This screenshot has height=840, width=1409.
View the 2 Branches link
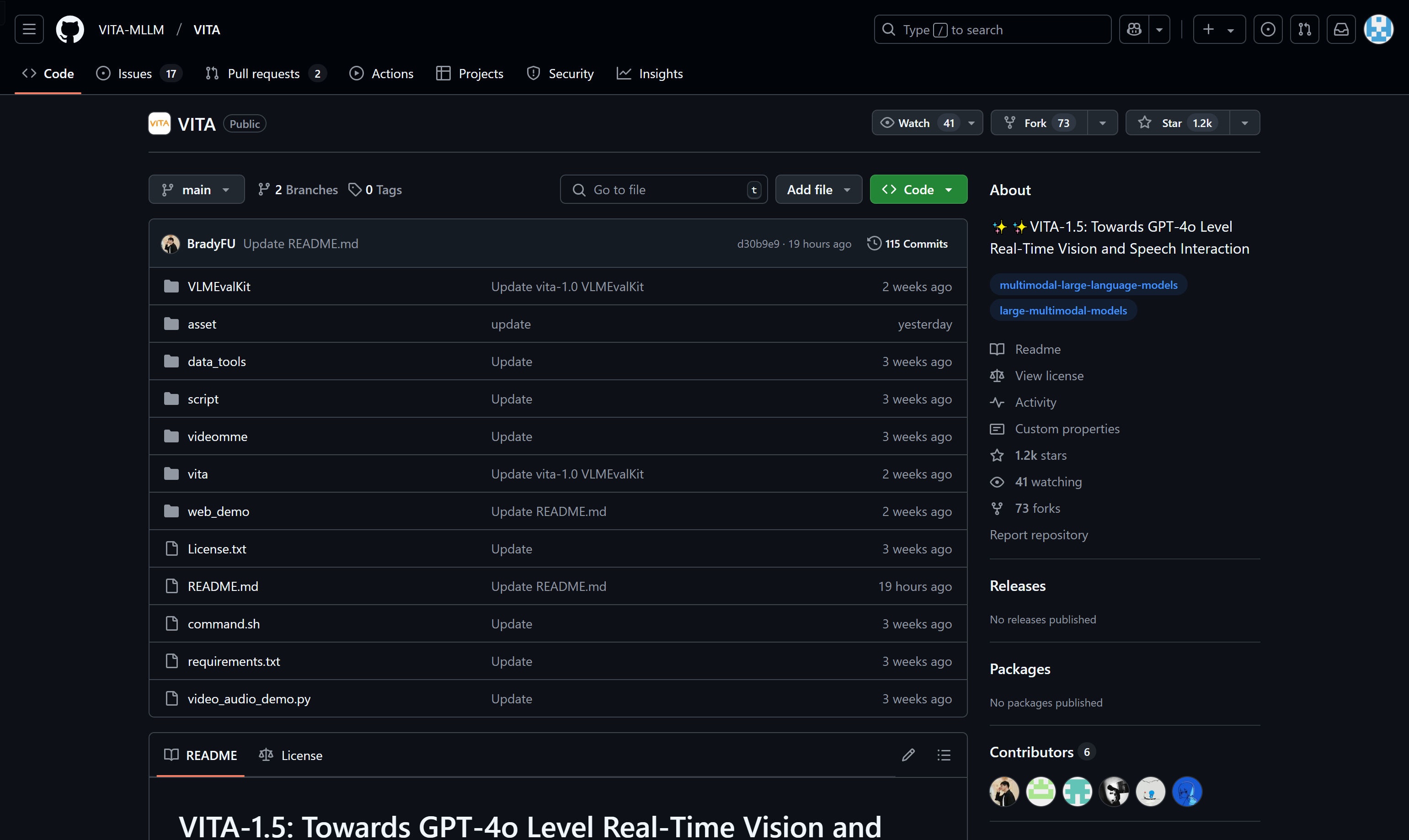click(x=298, y=190)
